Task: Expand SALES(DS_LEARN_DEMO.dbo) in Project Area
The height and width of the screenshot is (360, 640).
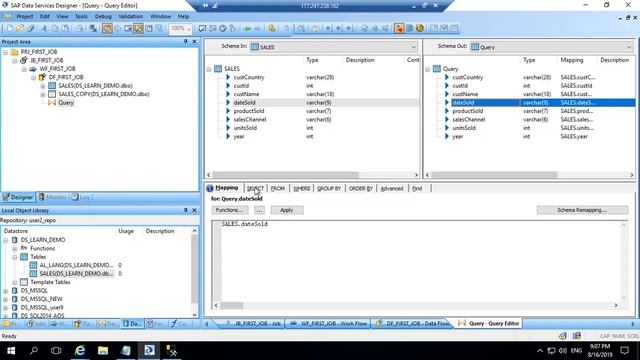Action: click(43, 86)
